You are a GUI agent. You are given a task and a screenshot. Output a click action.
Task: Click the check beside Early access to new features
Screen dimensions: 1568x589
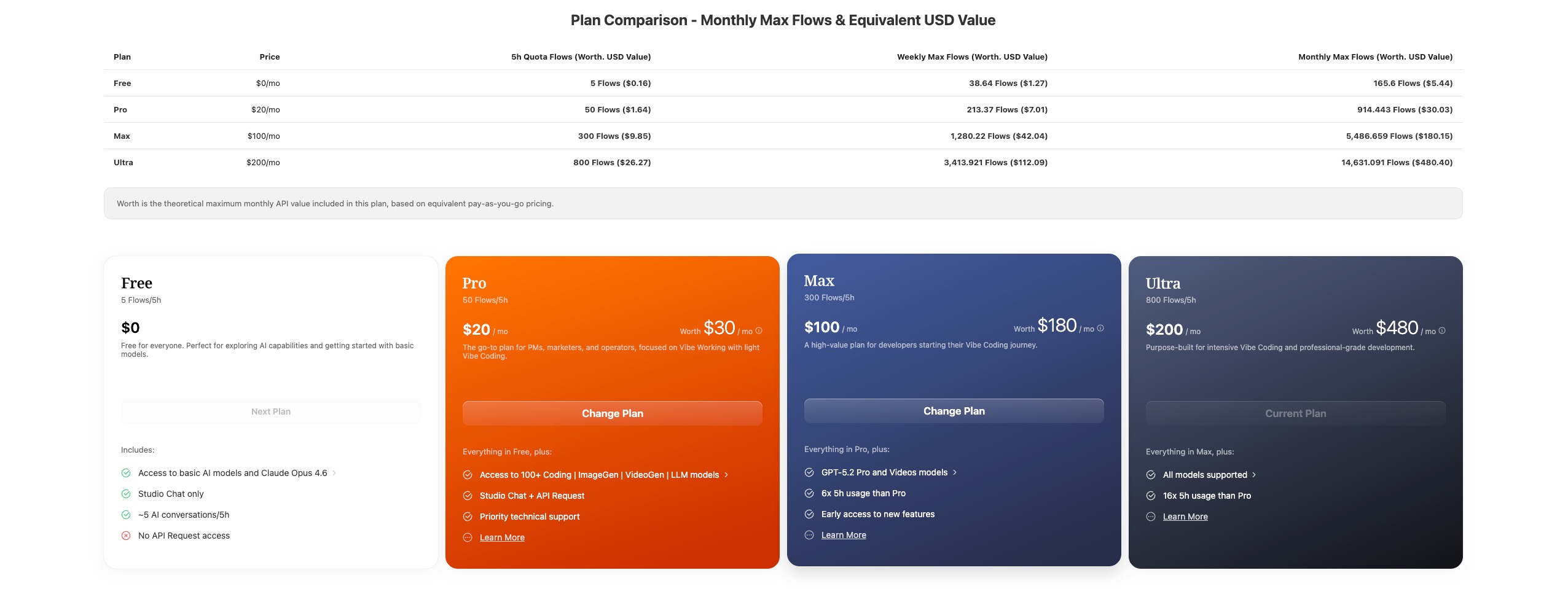coord(809,514)
